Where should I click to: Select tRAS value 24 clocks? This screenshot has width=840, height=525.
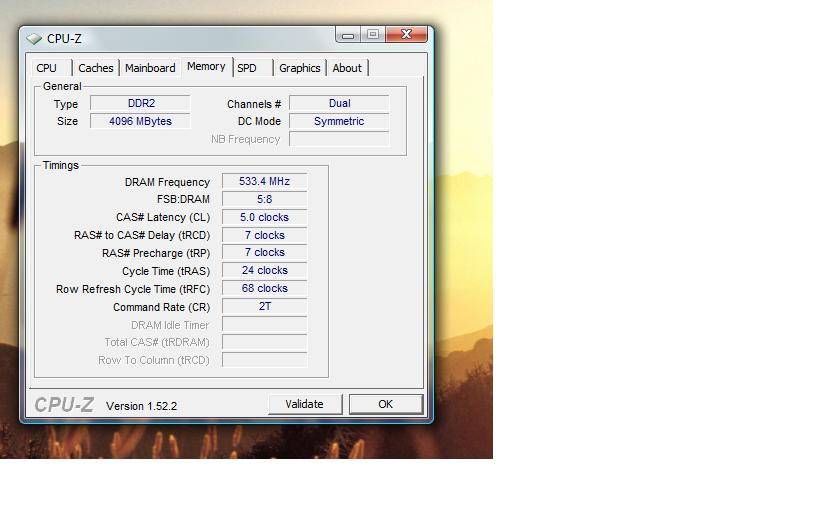[x=265, y=271]
